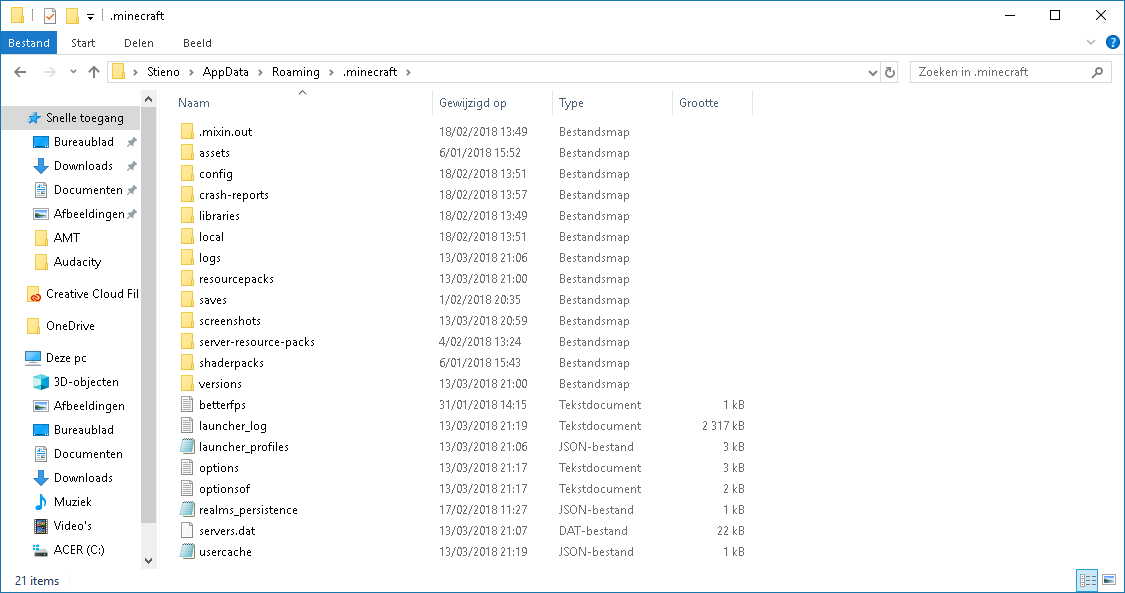Open the Audacity folder in sidebar
Image resolution: width=1125 pixels, height=593 pixels.
(77, 262)
